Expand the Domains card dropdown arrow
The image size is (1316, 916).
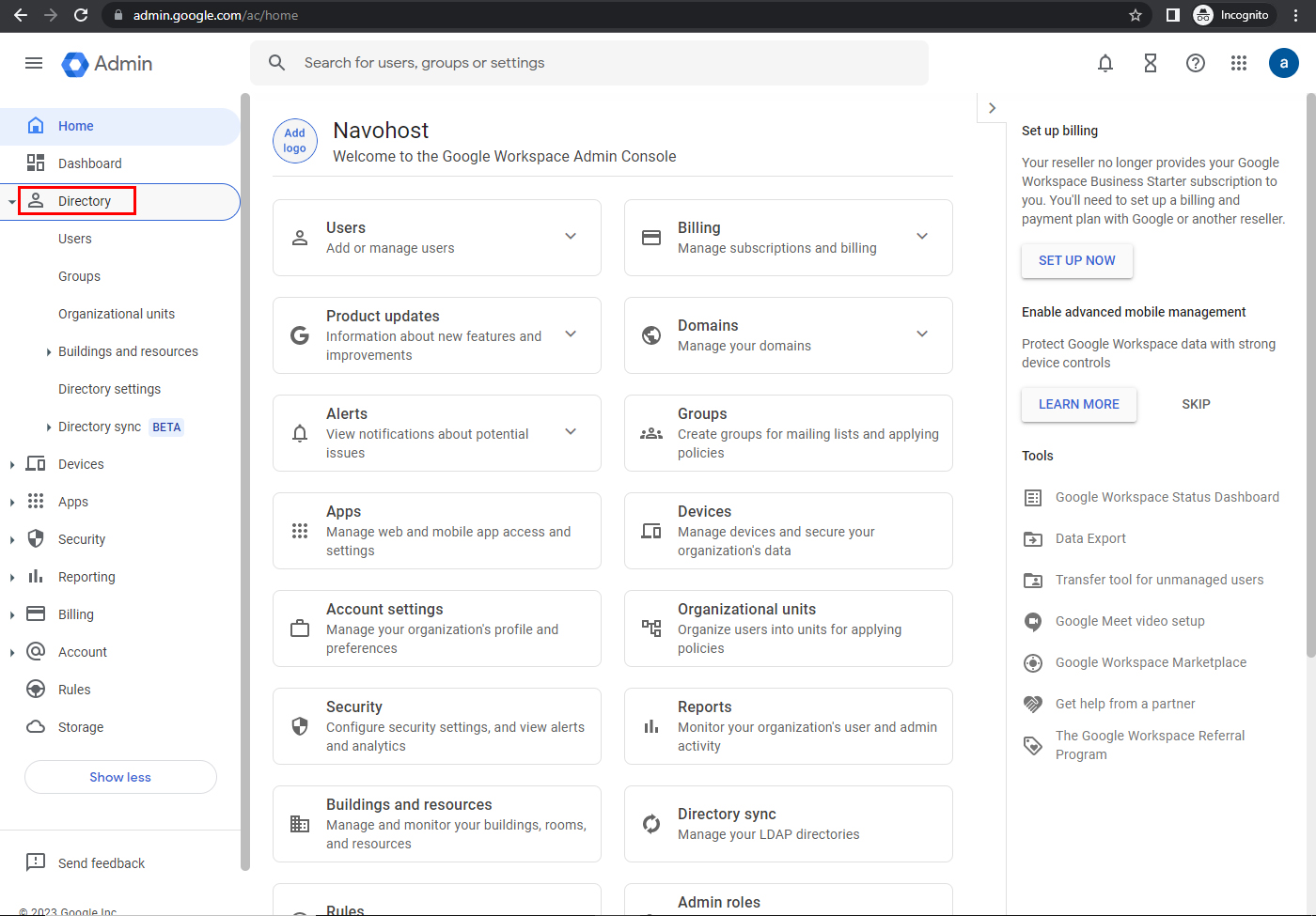coord(922,334)
